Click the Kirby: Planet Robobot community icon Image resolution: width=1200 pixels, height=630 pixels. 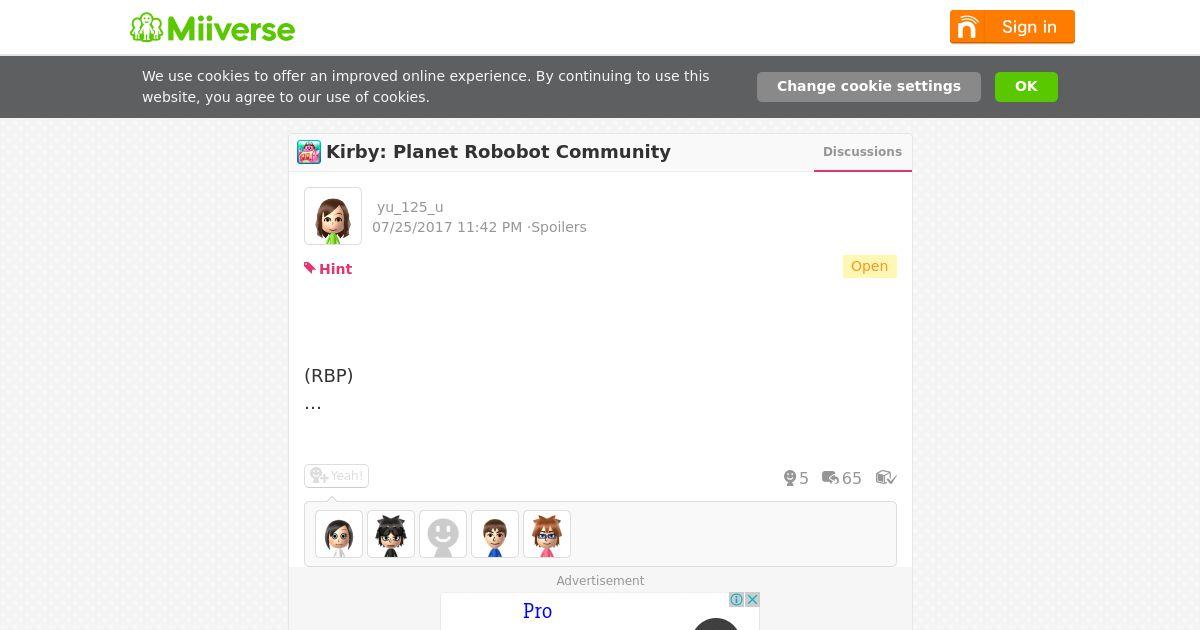click(309, 152)
